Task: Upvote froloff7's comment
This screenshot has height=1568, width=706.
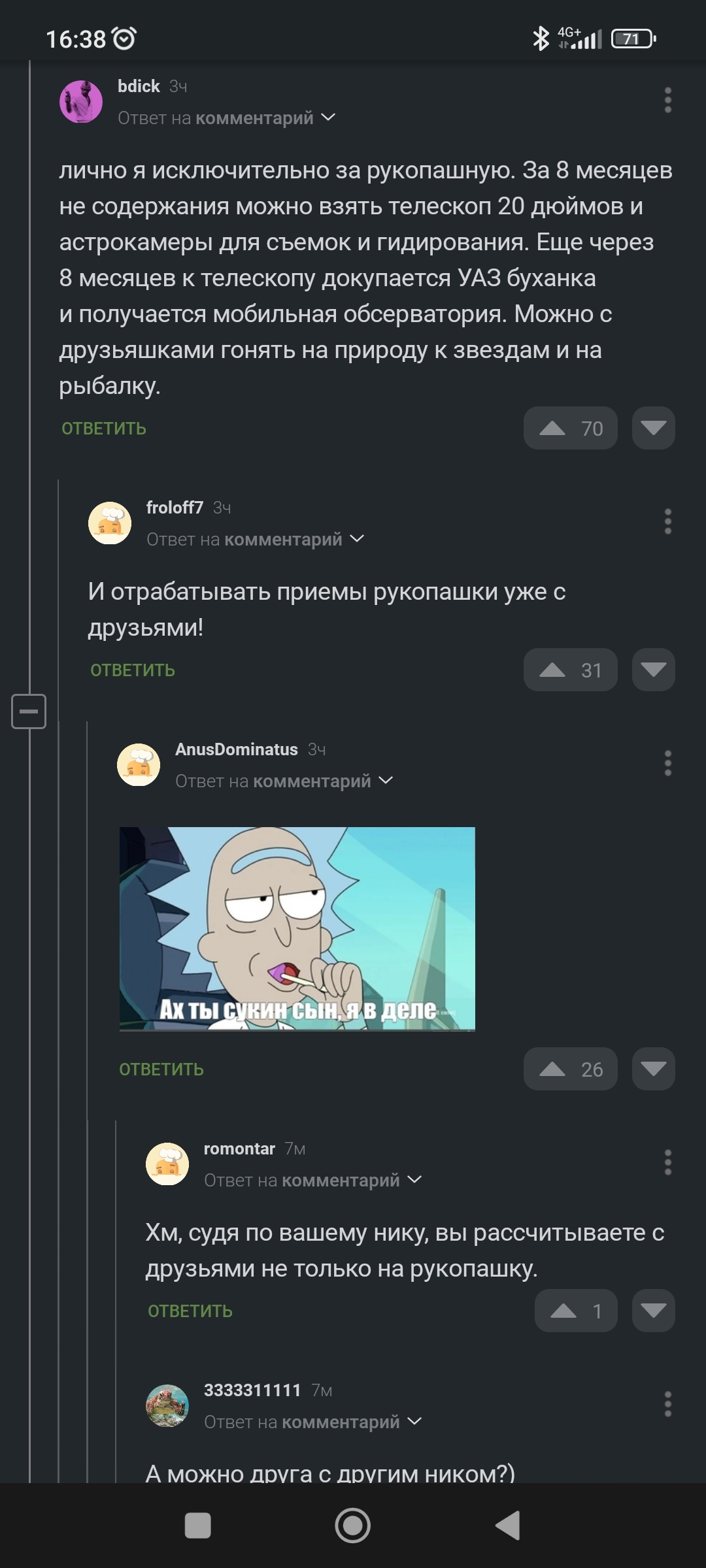Action: pos(570,670)
